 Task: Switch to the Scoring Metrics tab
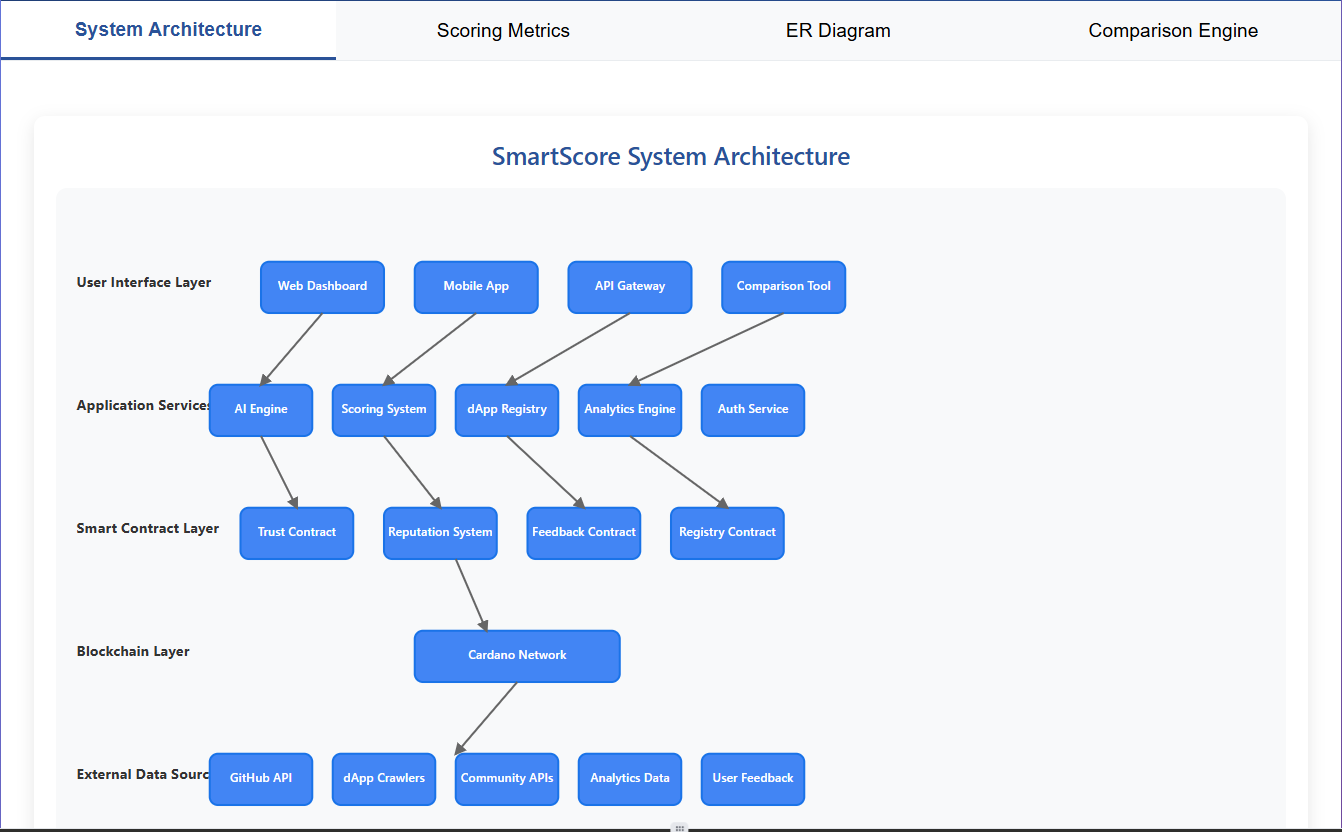pyautogui.click(x=503, y=30)
